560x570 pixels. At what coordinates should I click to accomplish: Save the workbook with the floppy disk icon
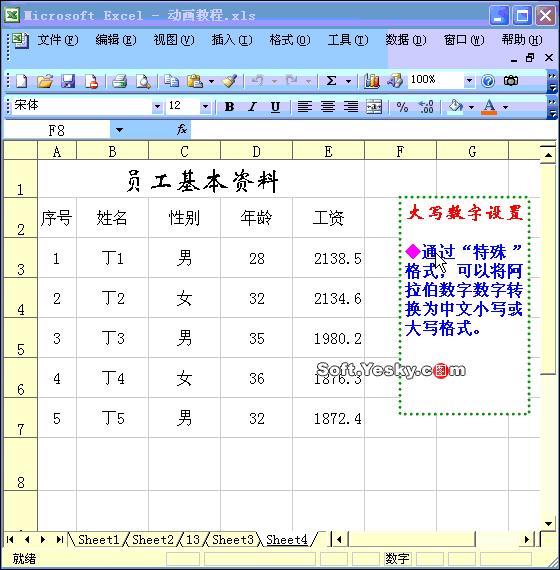point(68,81)
